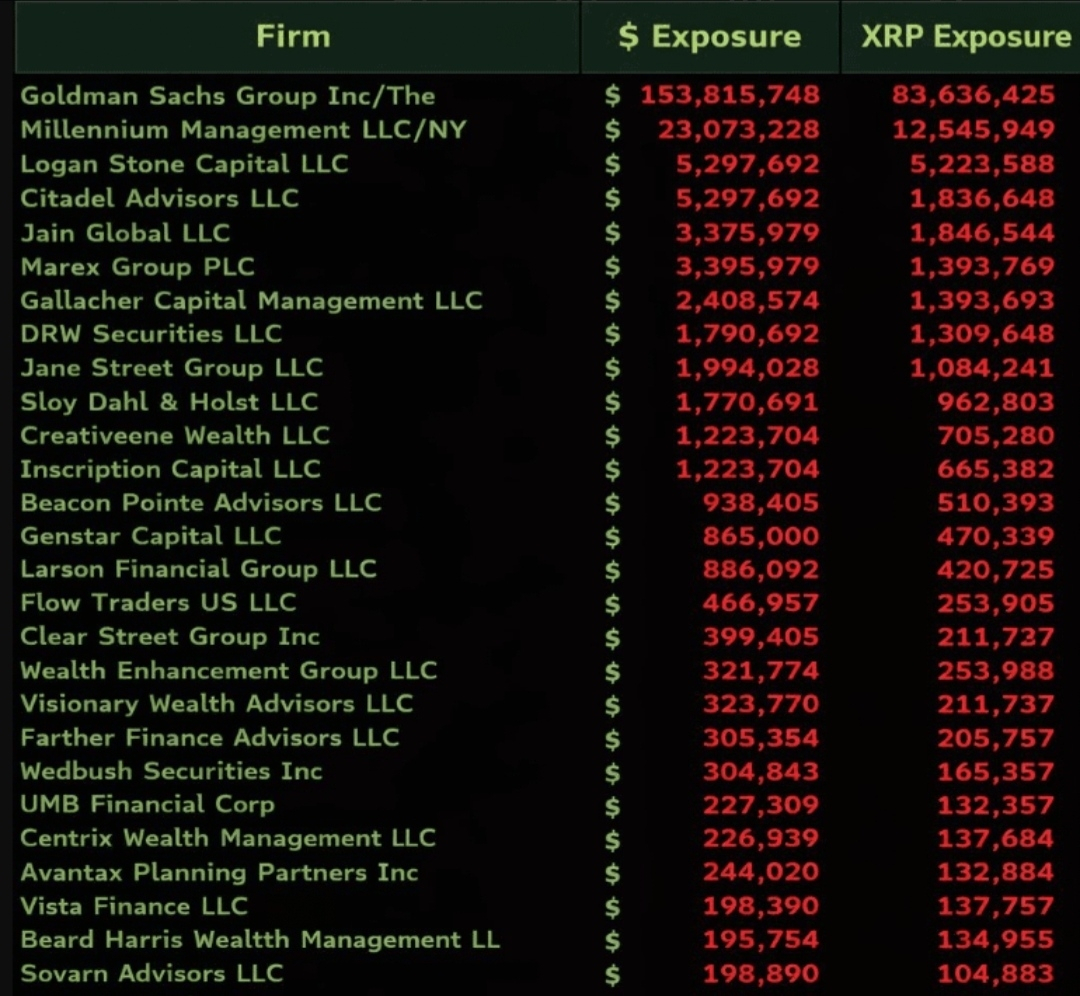Click the $ Exposure column header

tap(710, 37)
